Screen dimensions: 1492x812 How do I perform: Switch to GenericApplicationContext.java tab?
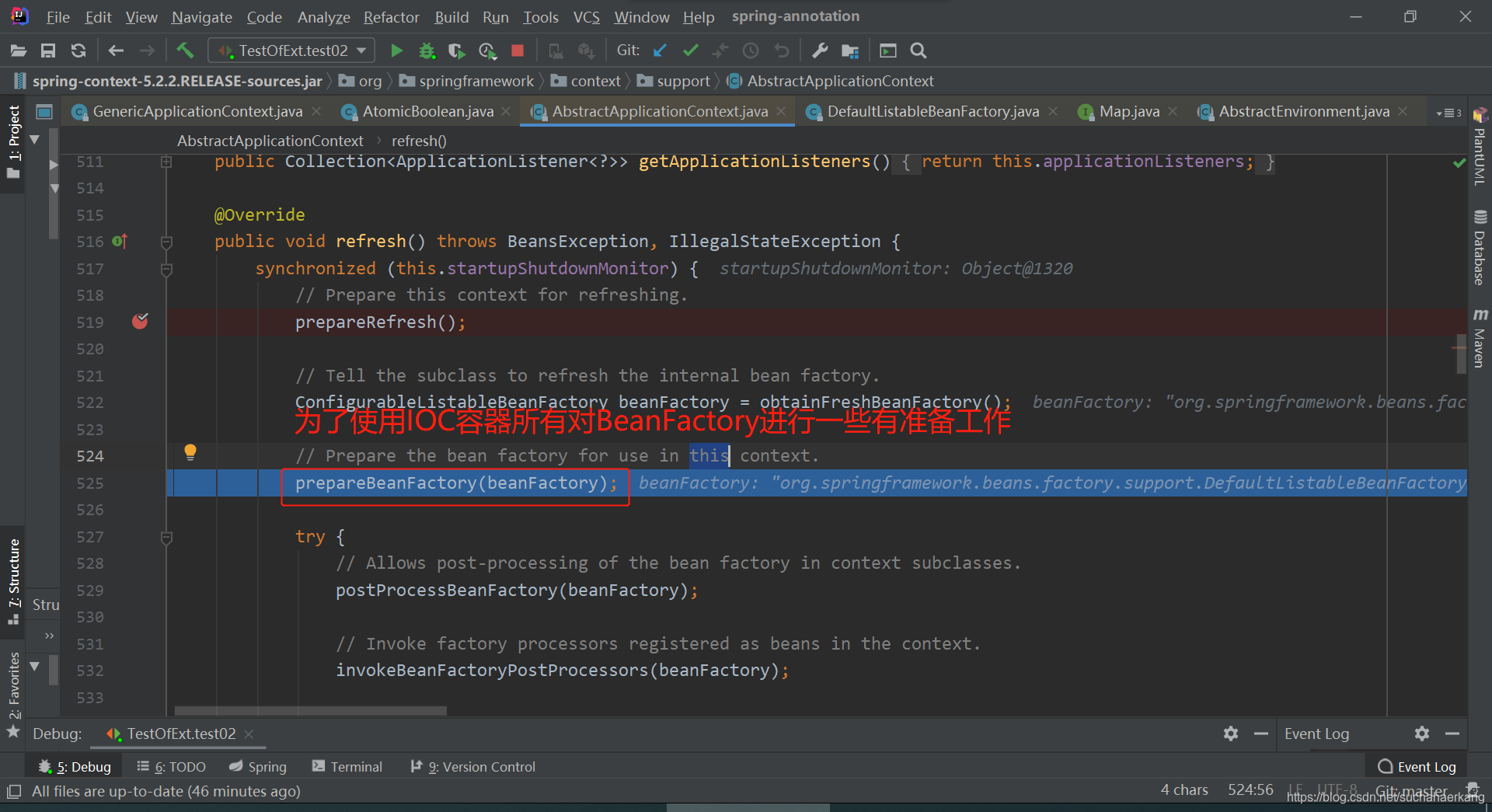(197, 111)
